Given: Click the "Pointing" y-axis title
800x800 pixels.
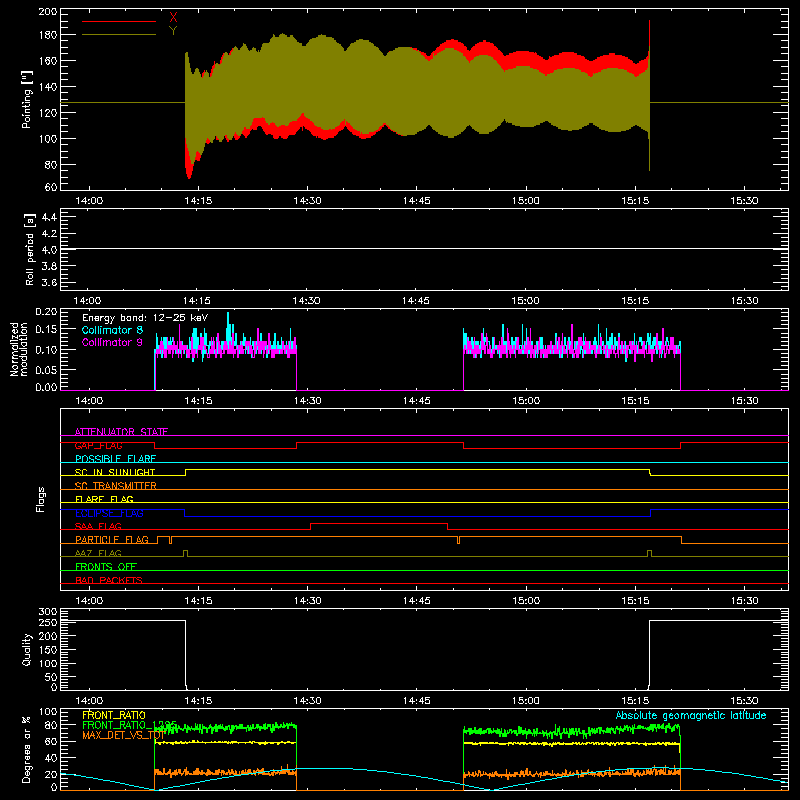Looking at the screenshot, I should pyautogui.click(x=27, y=99).
